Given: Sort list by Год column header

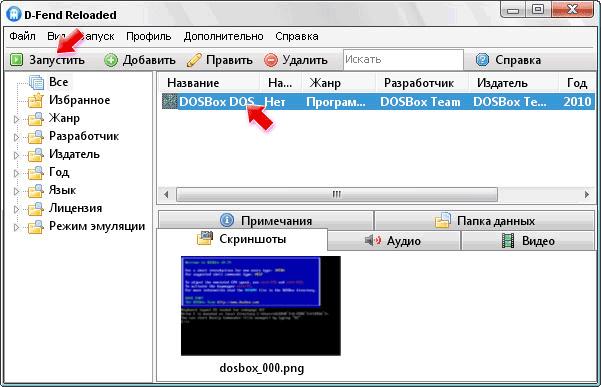Looking at the screenshot, I should 577,83.
